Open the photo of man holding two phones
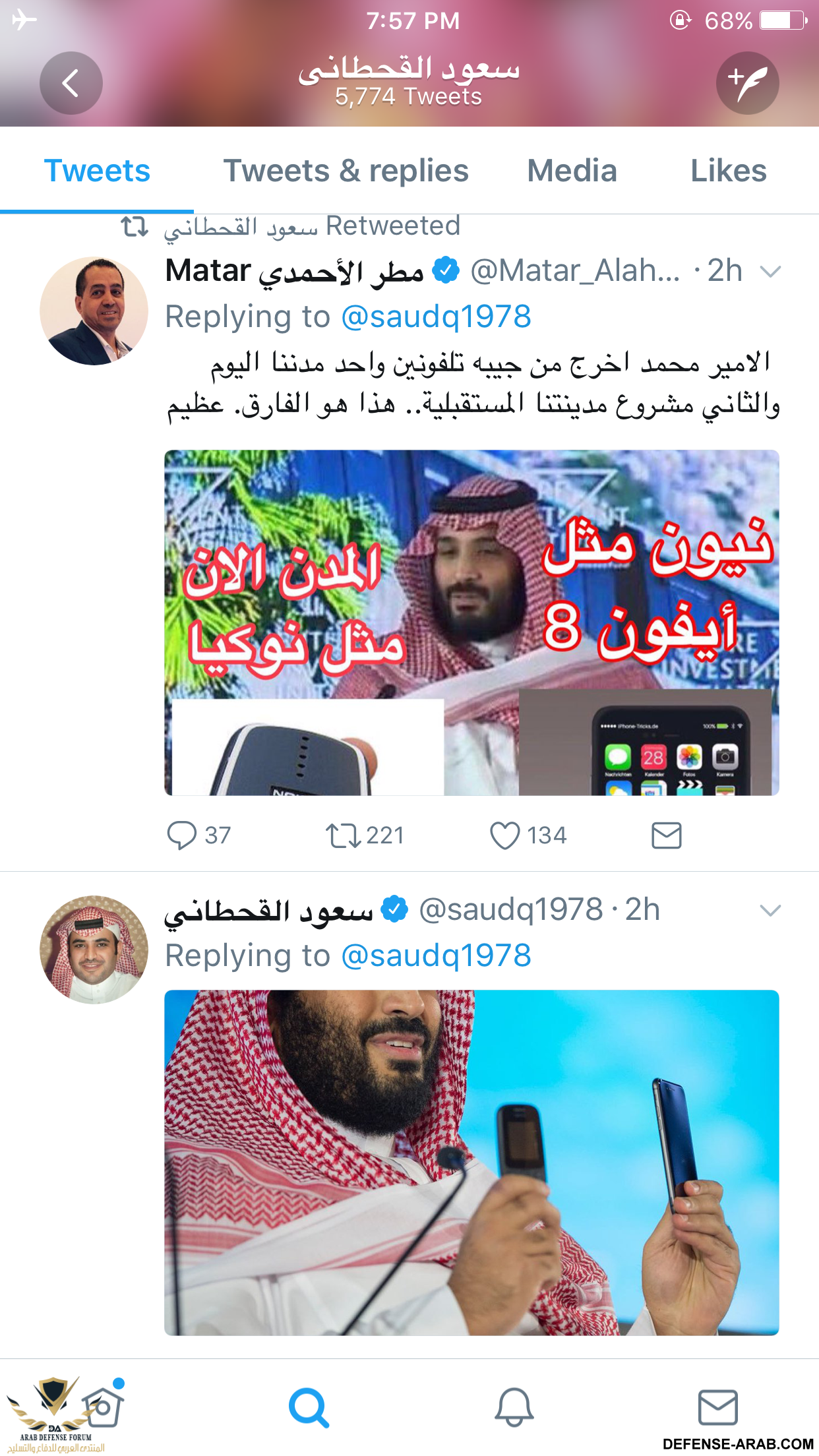Screen dimensions: 819x1456 tap(471, 1163)
